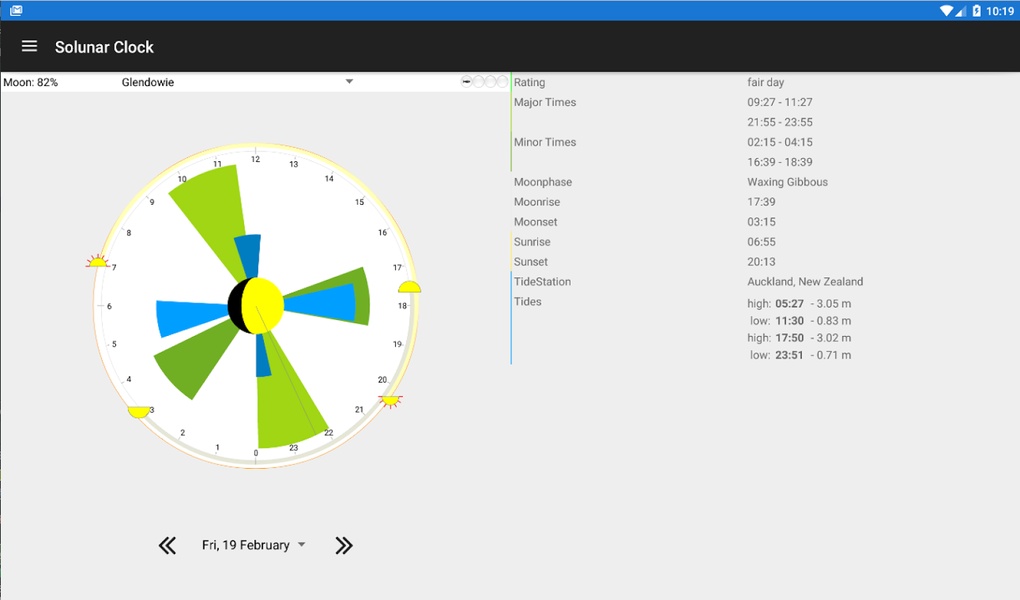
Task: Click the moonrise time 17:39
Action: (761, 202)
